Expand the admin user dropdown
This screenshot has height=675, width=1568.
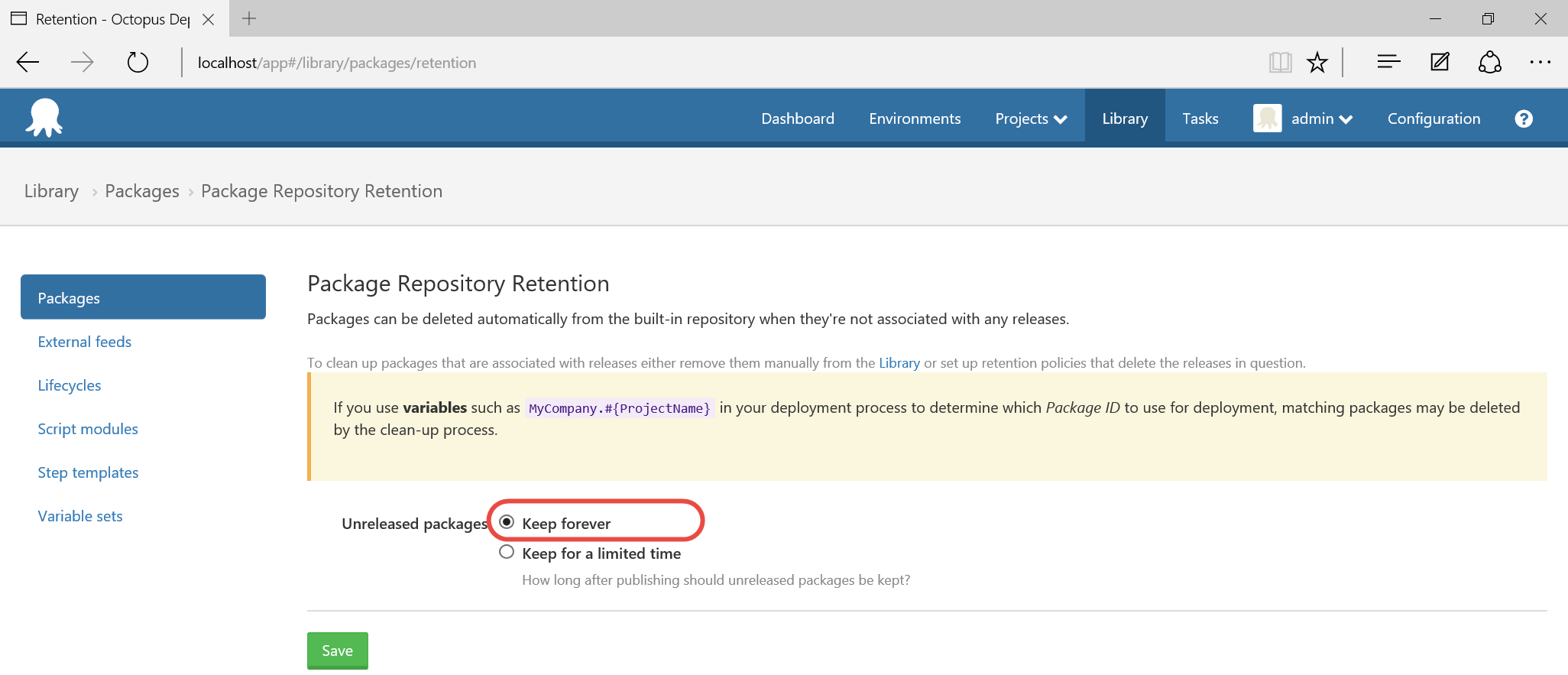[x=1322, y=118]
